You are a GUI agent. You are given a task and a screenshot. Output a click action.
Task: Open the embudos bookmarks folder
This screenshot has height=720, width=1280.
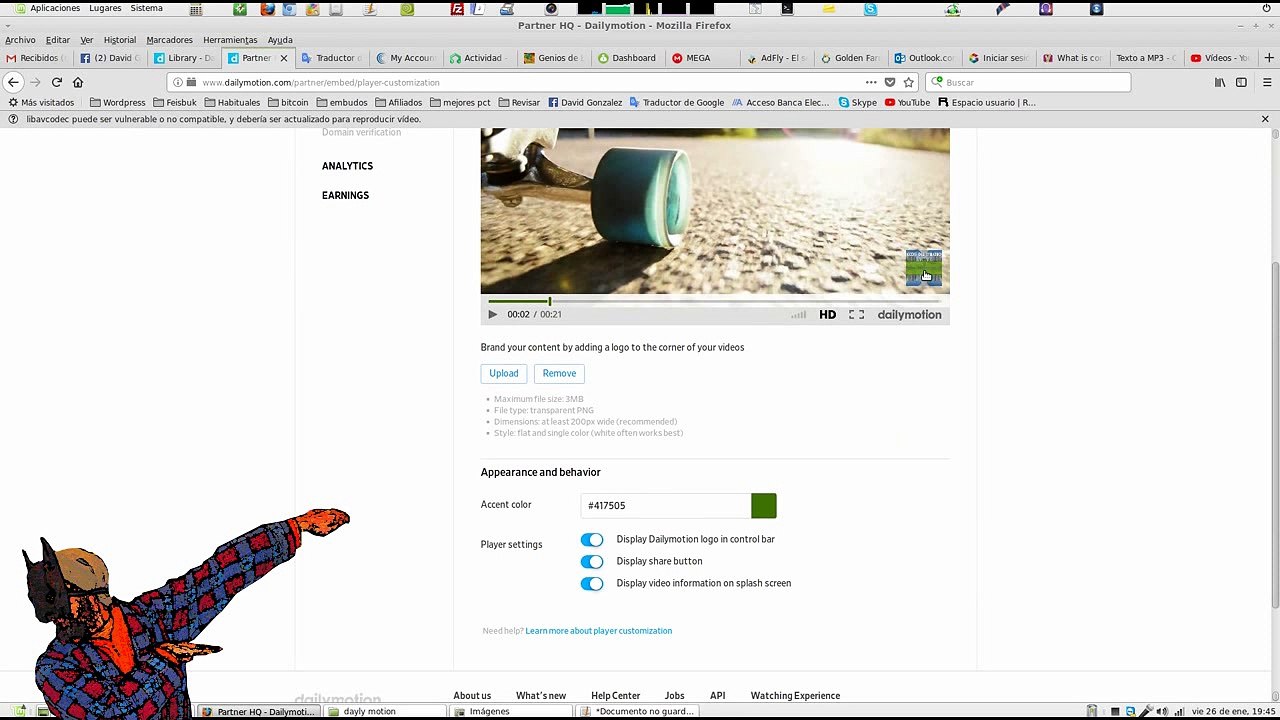[x=342, y=102]
